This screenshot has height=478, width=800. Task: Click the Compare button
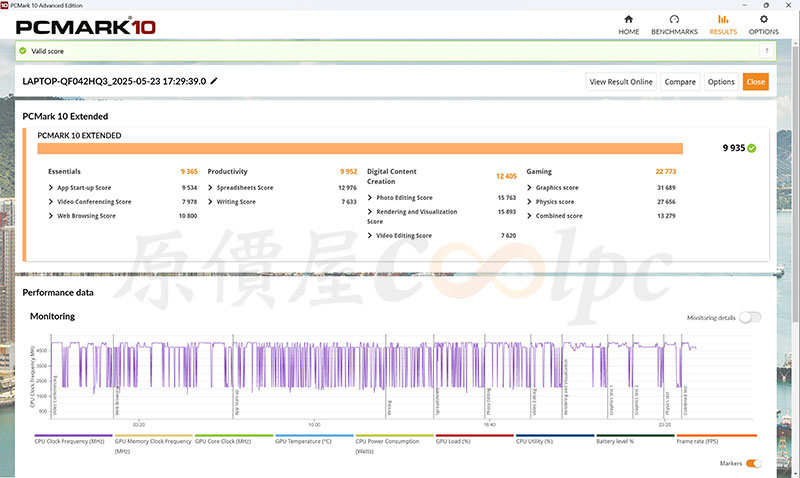click(x=680, y=82)
